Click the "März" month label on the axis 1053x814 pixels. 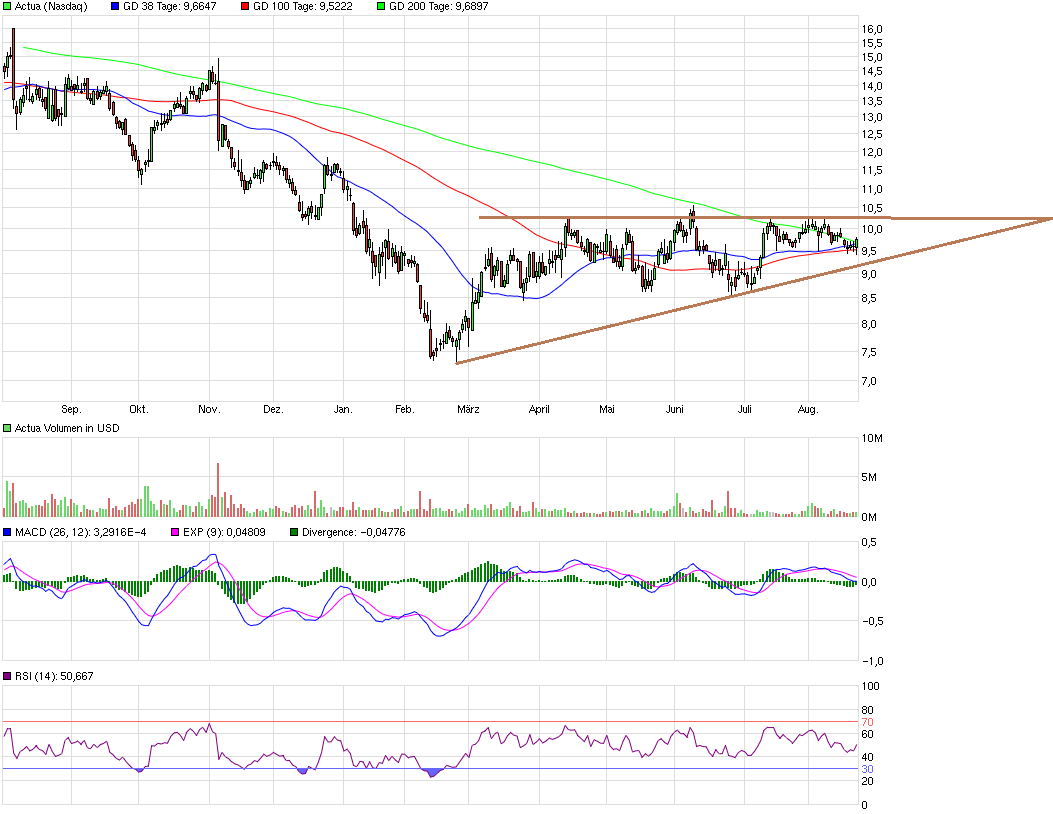coord(467,409)
